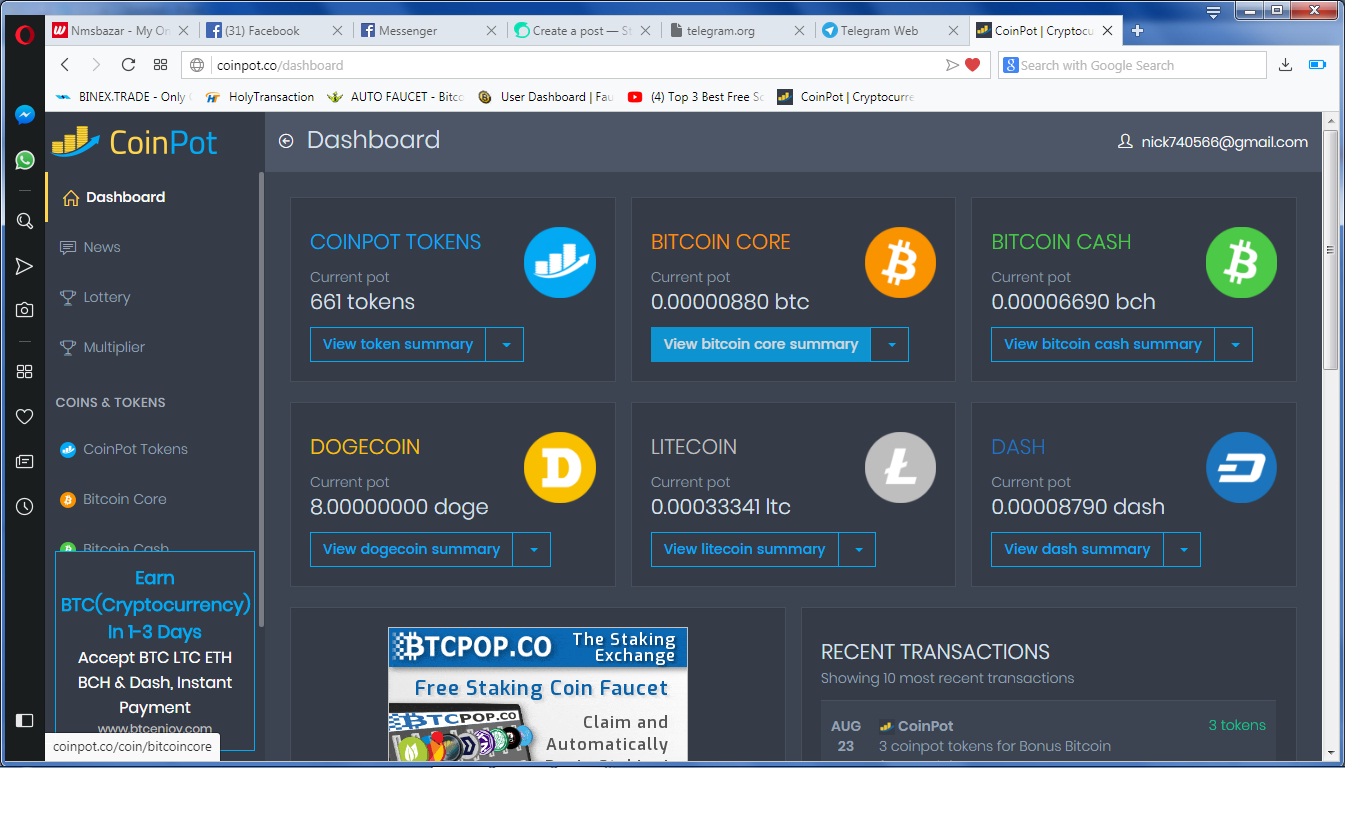This screenshot has height=816, width=1360.
Task: Click the silver Litecoin coin icon
Action: pyautogui.click(x=900, y=467)
